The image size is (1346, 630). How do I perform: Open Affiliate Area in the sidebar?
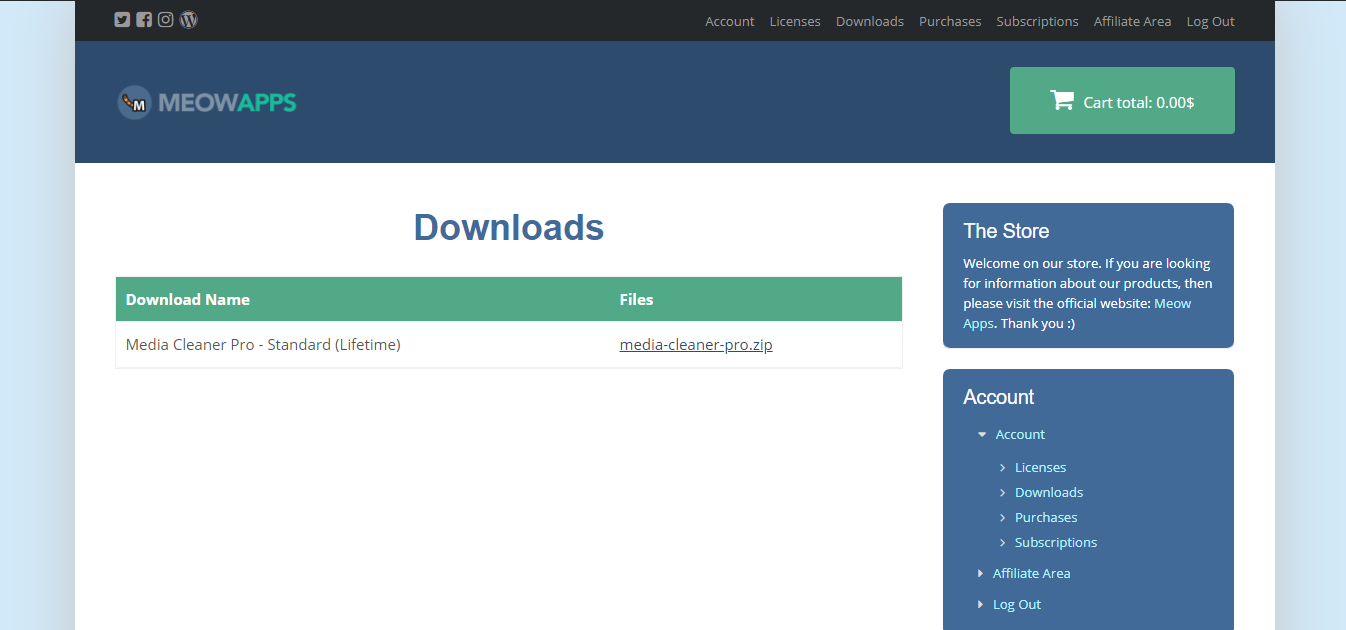1031,573
